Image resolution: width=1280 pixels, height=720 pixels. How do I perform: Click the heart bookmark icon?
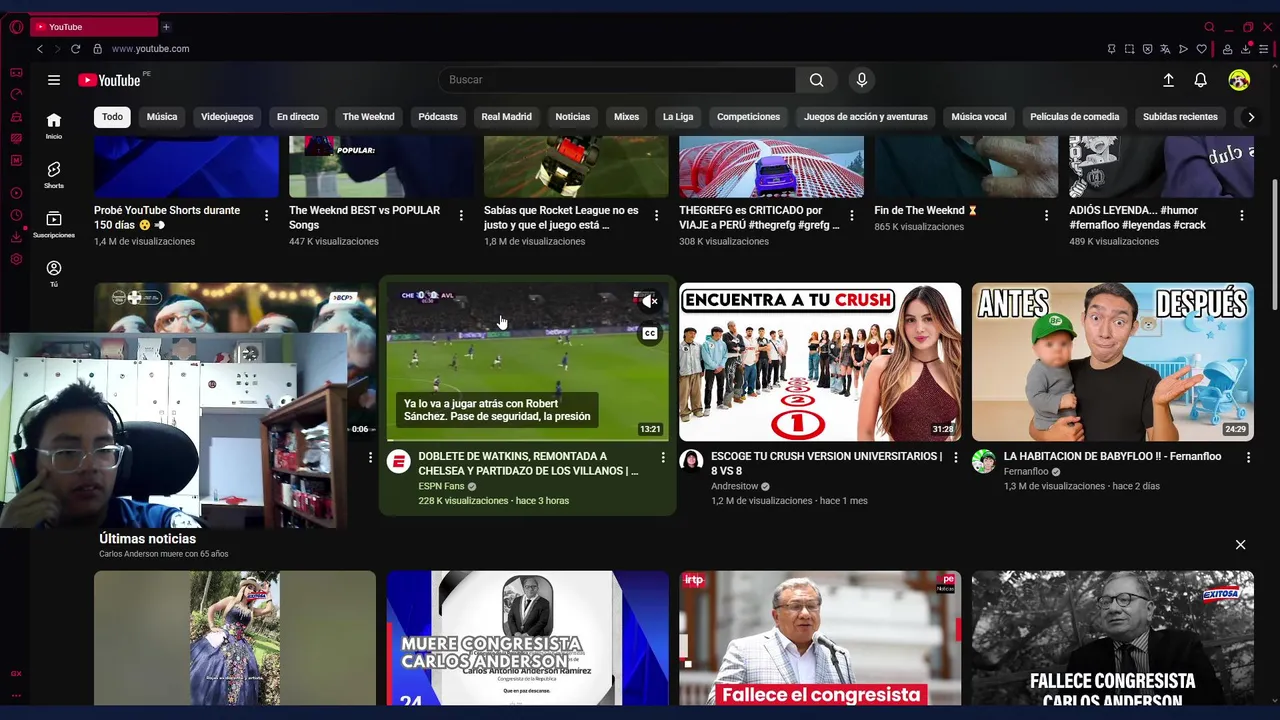click(1201, 49)
